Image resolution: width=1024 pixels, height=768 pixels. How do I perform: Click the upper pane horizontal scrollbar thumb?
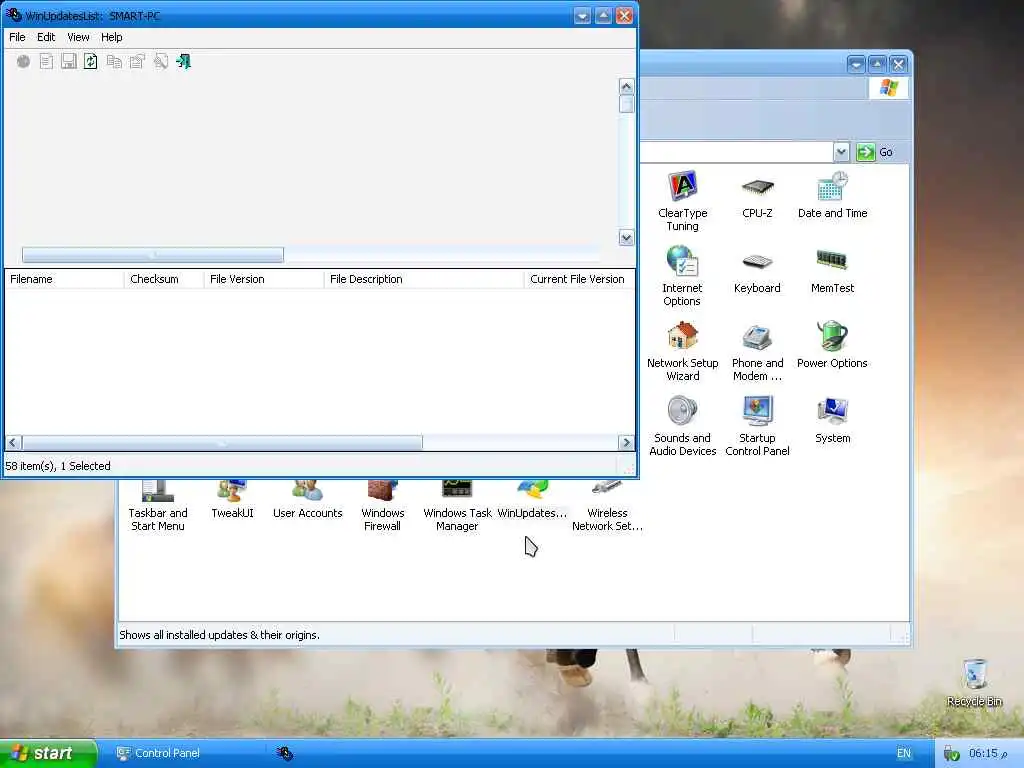[153, 255]
